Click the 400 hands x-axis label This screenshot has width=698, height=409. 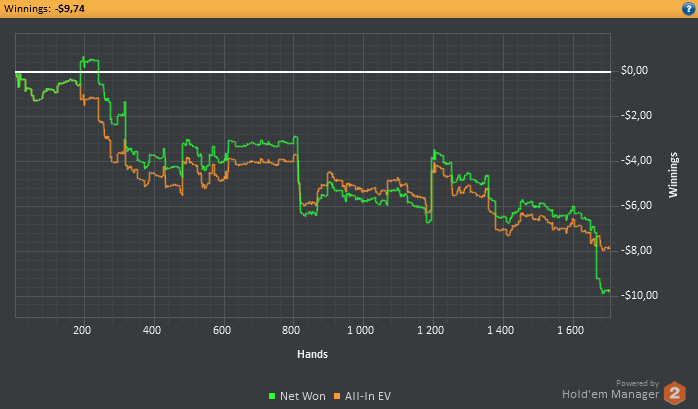click(152, 330)
